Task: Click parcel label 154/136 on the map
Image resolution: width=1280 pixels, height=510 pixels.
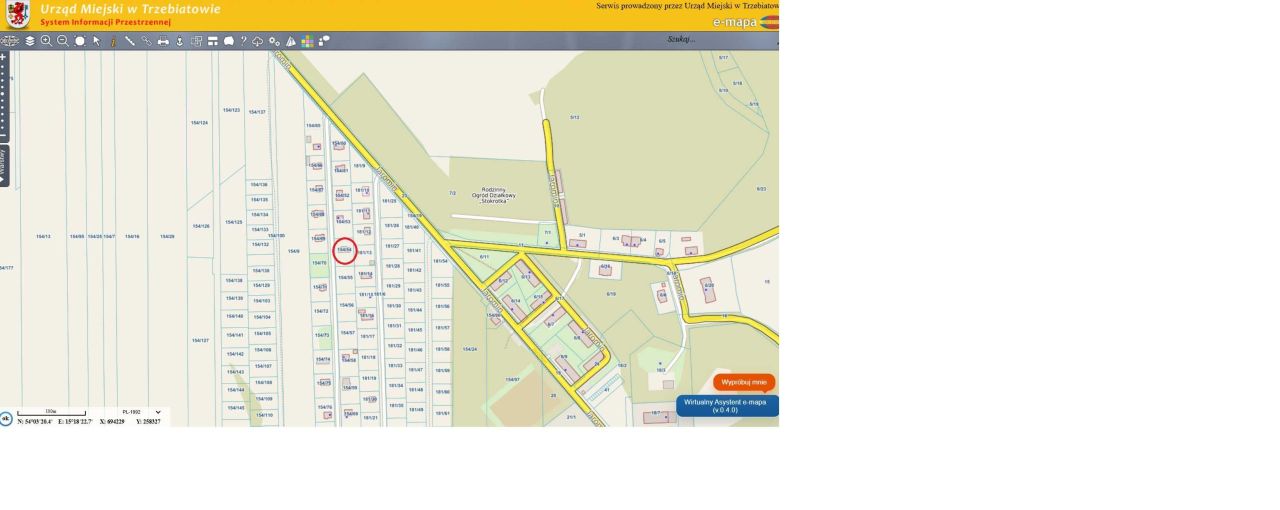Action: point(259,185)
